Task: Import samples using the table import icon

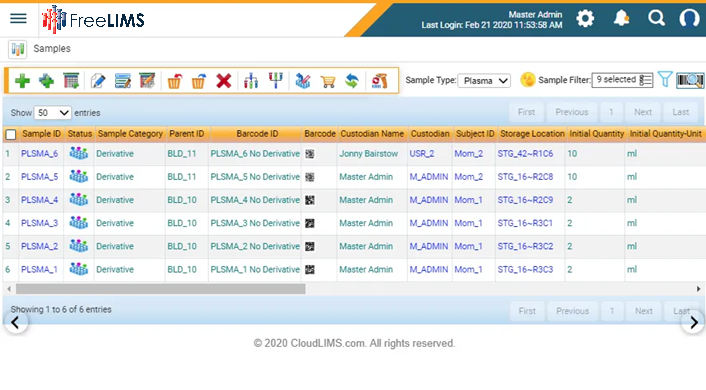Action: [71, 81]
